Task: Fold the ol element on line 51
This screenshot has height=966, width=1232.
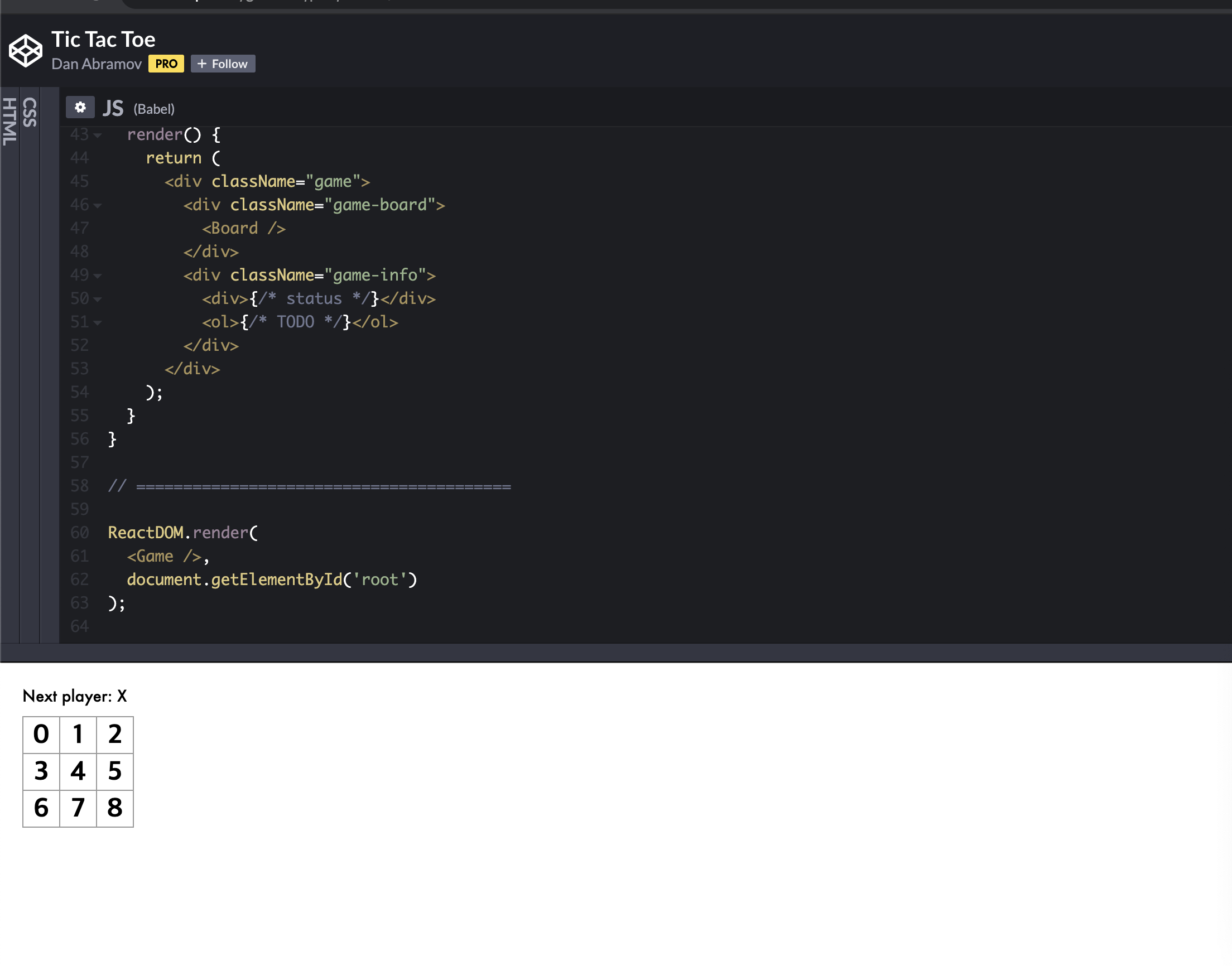Action: pyautogui.click(x=98, y=323)
